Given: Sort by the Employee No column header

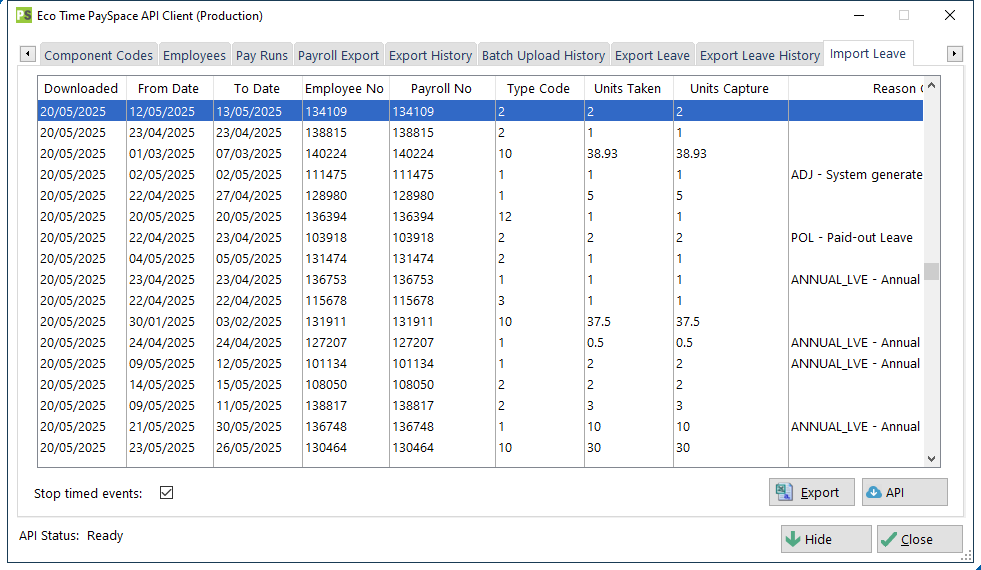Looking at the screenshot, I should coord(344,88).
